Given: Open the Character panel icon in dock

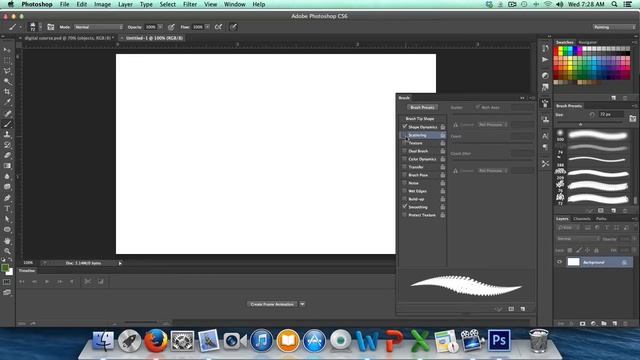Looking at the screenshot, I should pyautogui.click(x=545, y=136).
